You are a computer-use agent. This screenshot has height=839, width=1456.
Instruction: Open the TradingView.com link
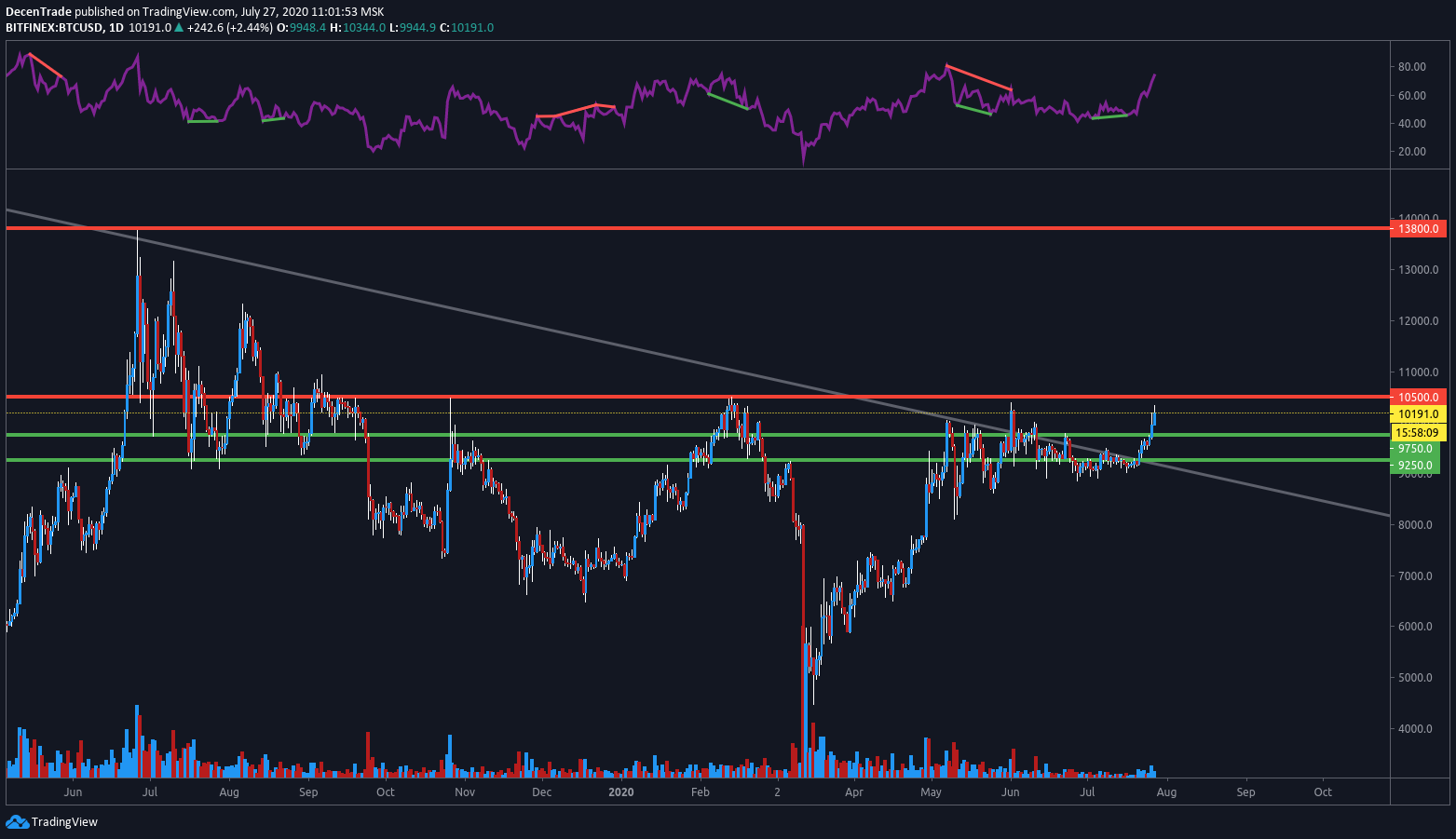185,11
